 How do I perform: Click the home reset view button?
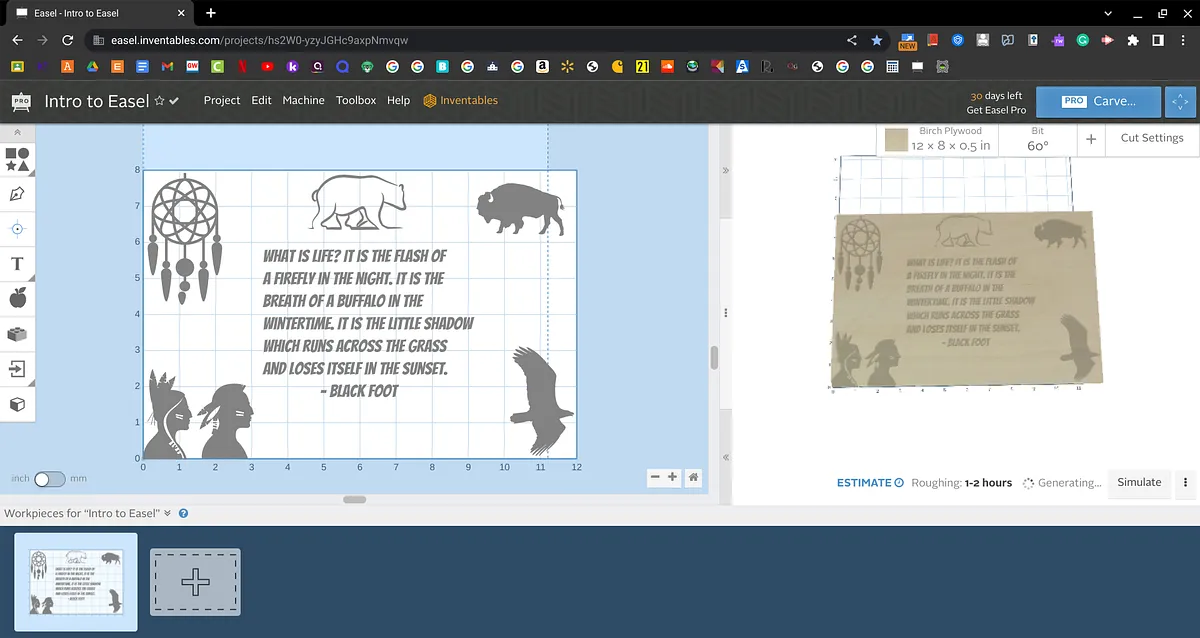693,478
